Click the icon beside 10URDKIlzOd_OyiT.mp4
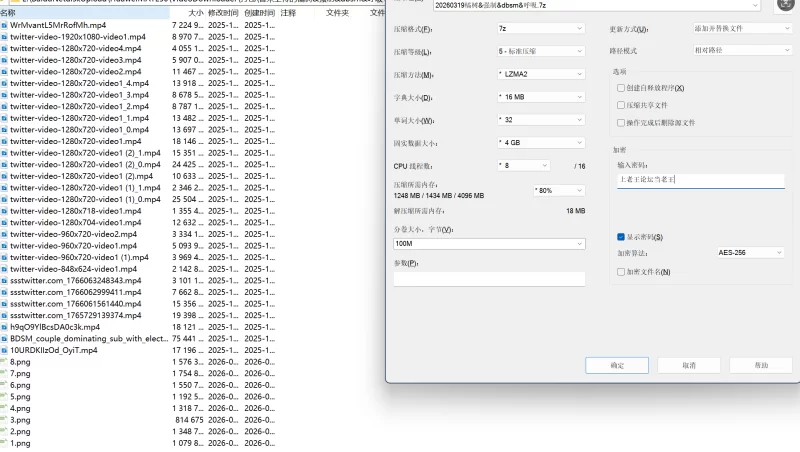Viewport: 800px width, 452px height. tap(4, 350)
